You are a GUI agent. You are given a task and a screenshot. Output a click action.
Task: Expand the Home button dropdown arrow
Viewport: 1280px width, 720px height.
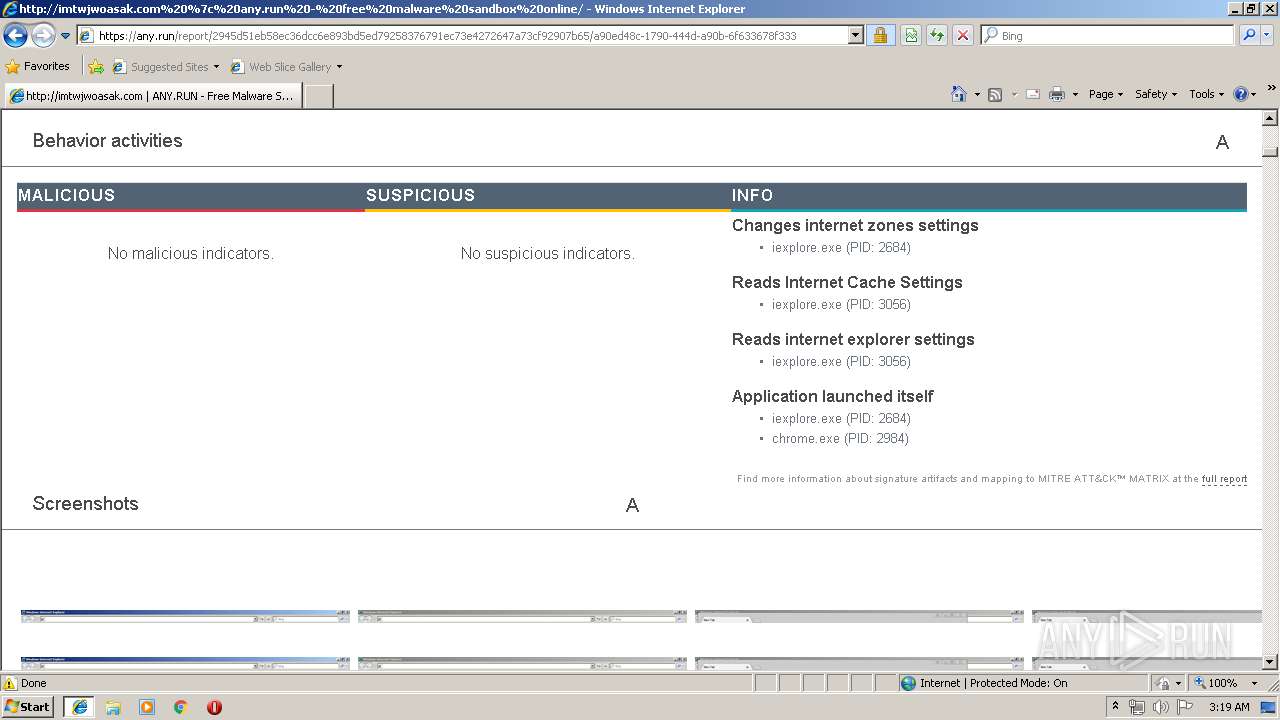(977, 94)
